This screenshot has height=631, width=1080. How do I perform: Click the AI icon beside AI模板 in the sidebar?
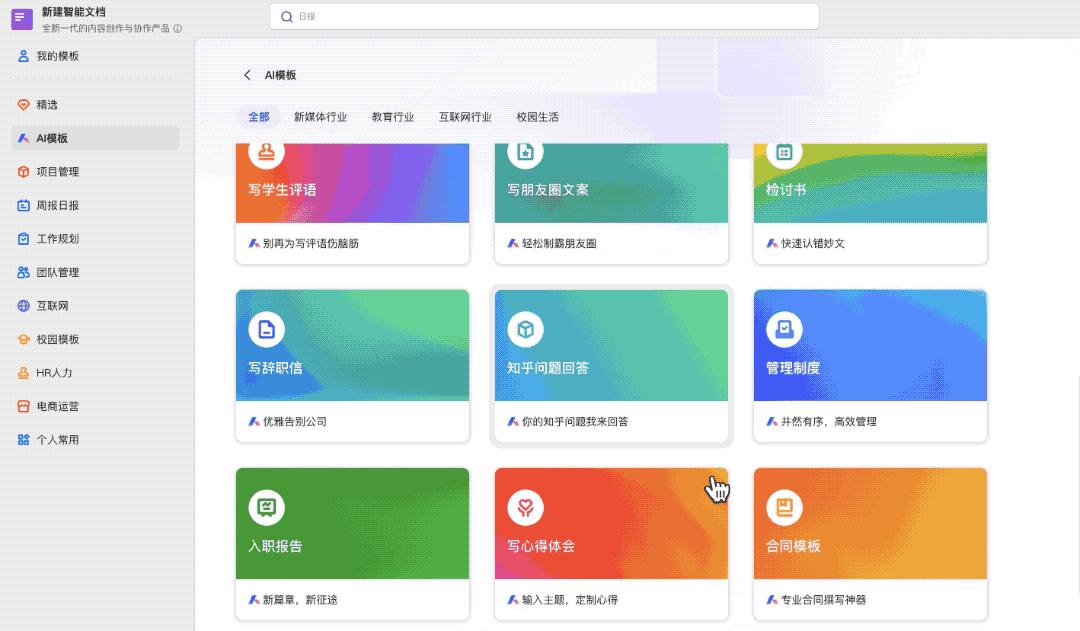(x=23, y=138)
